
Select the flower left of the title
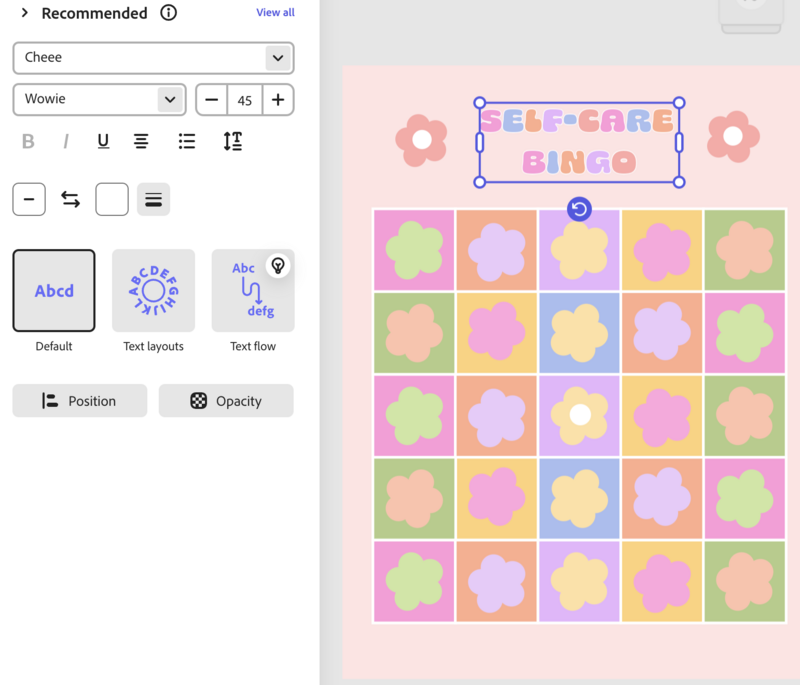421,140
